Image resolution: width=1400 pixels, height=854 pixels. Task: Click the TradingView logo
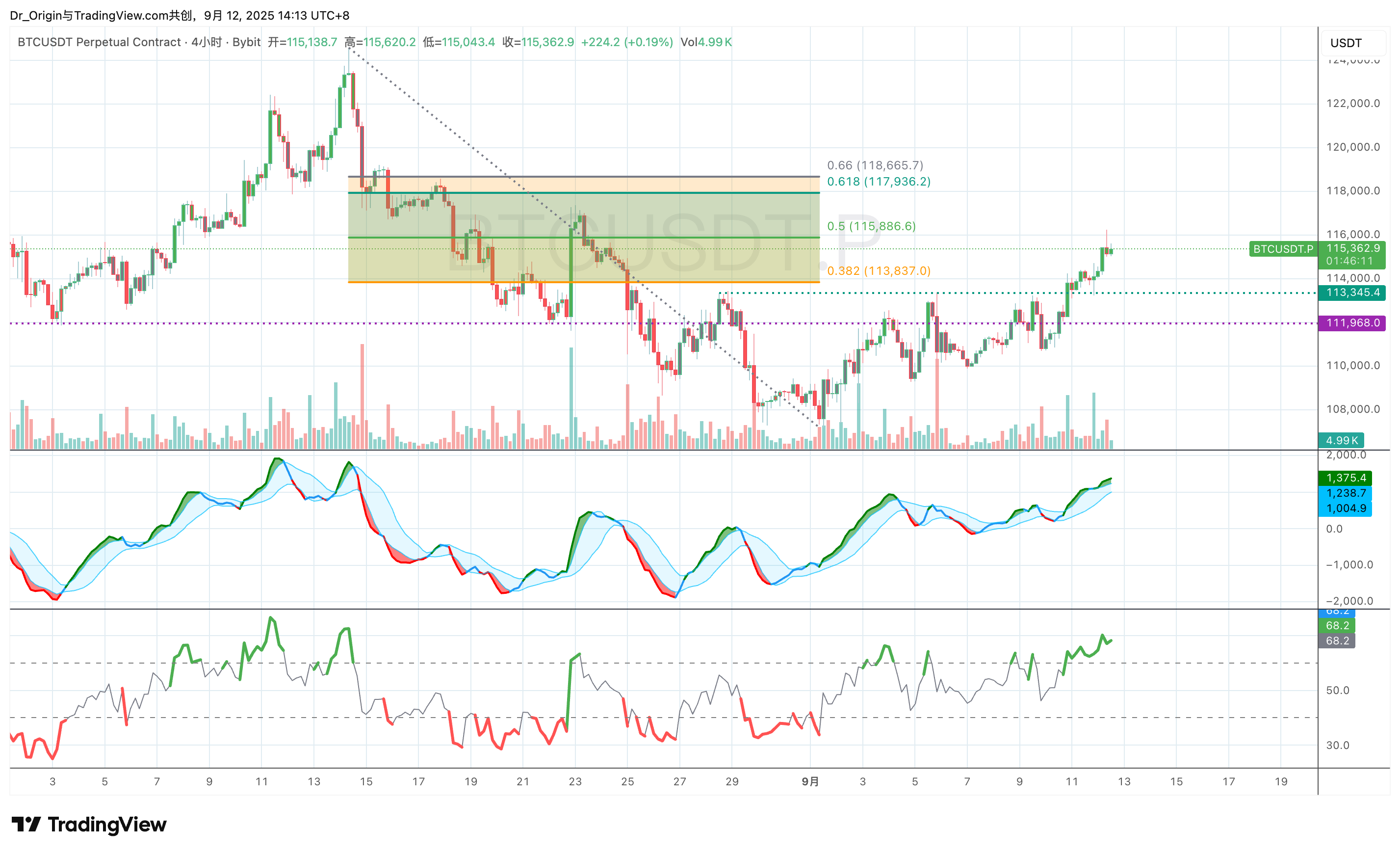click(89, 824)
